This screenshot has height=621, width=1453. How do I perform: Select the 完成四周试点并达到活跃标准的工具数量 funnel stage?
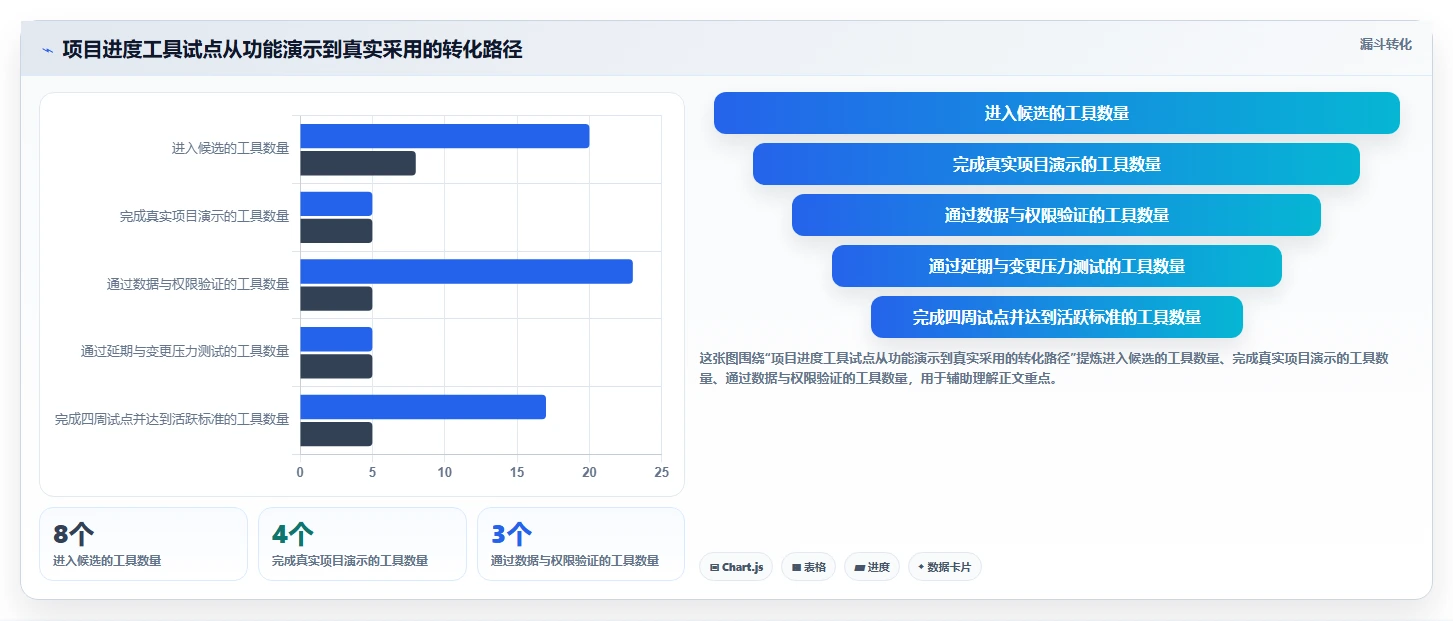point(1056,317)
